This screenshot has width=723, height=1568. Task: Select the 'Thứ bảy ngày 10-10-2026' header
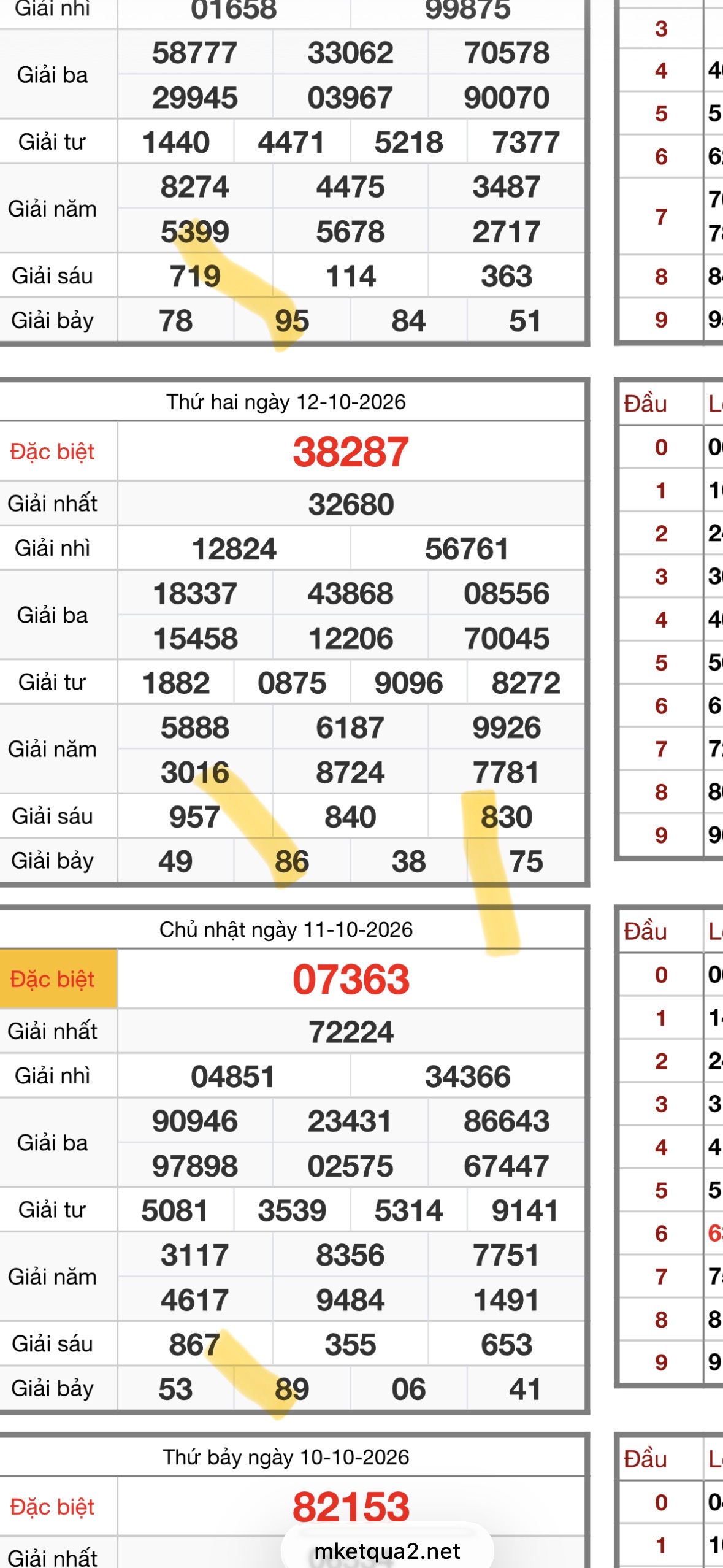(286, 1457)
